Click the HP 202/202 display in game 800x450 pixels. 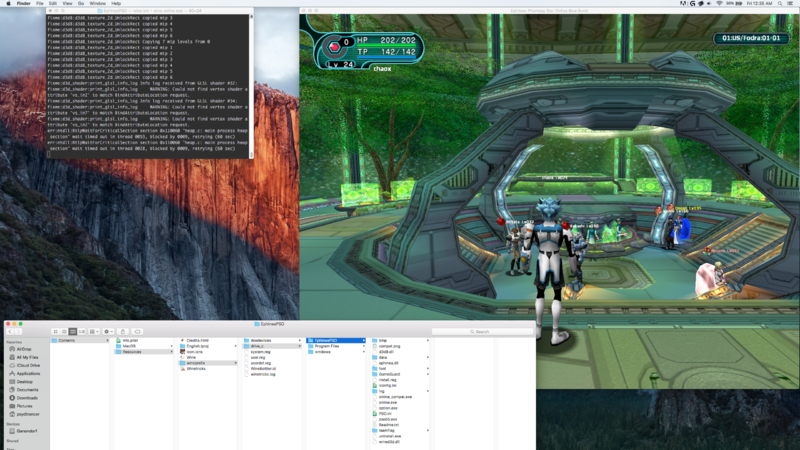[386, 40]
